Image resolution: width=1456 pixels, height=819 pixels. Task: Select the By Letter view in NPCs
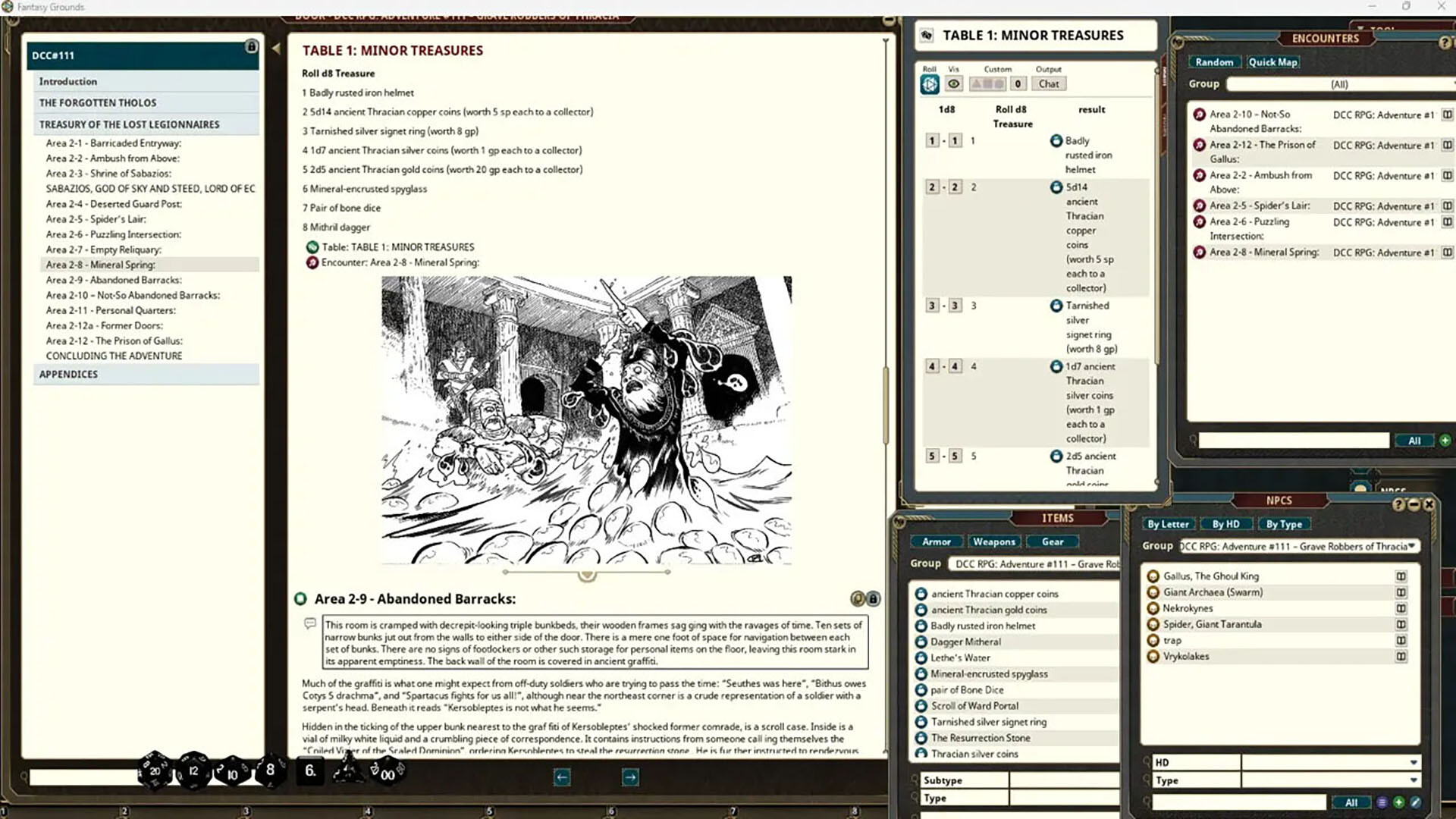click(1168, 524)
